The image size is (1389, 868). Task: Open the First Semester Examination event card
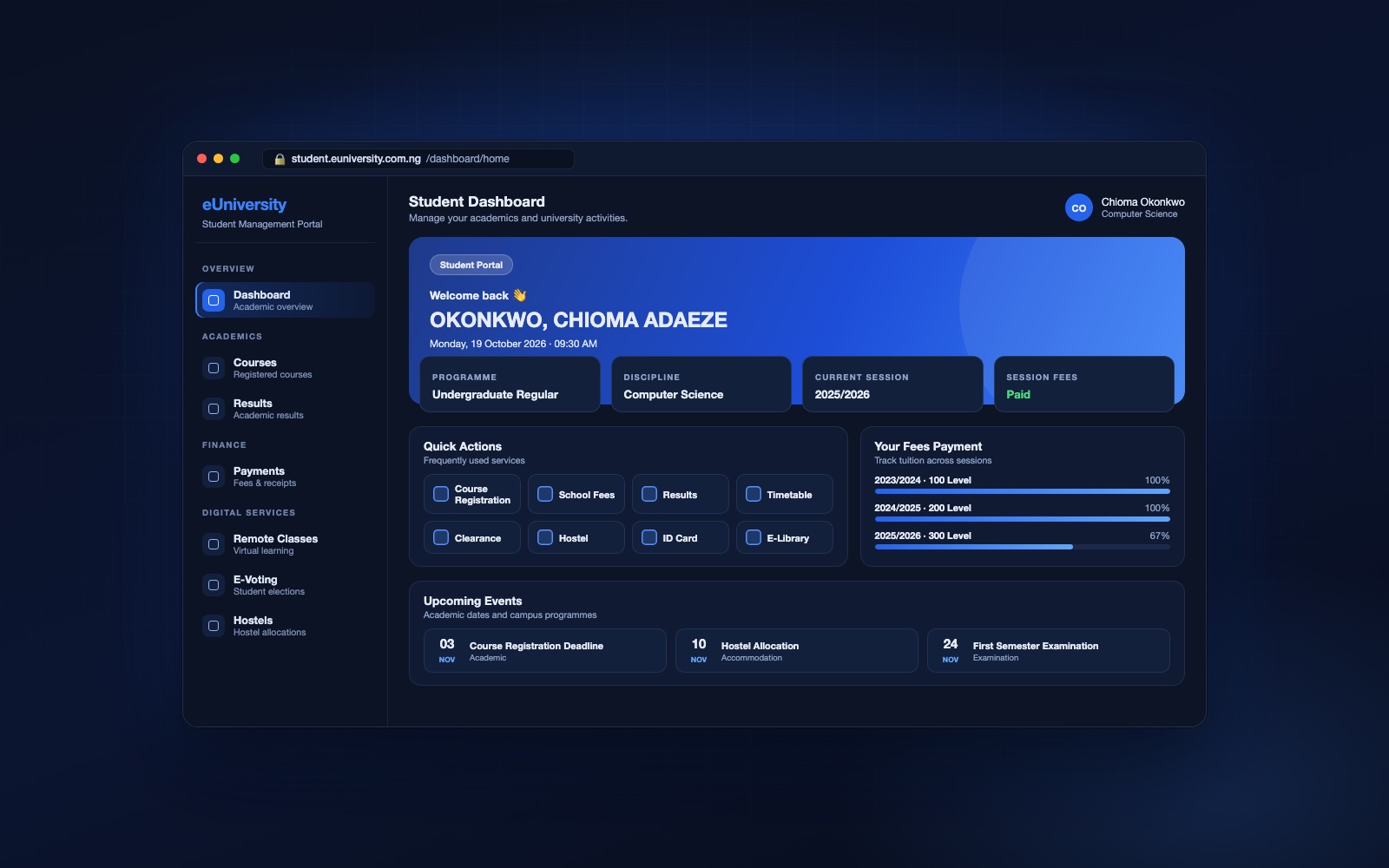(x=1049, y=650)
